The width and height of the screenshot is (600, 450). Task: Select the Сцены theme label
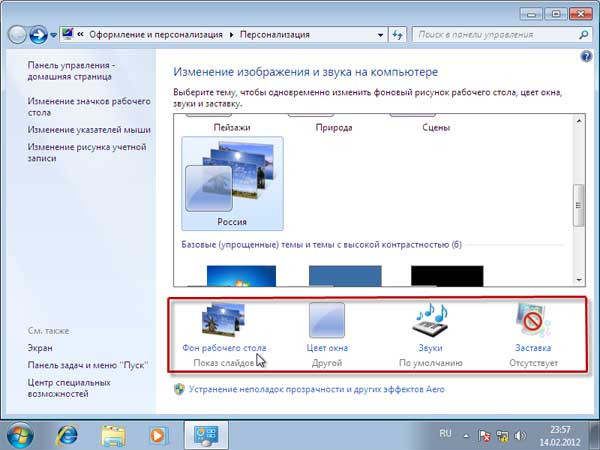pyautogui.click(x=436, y=127)
